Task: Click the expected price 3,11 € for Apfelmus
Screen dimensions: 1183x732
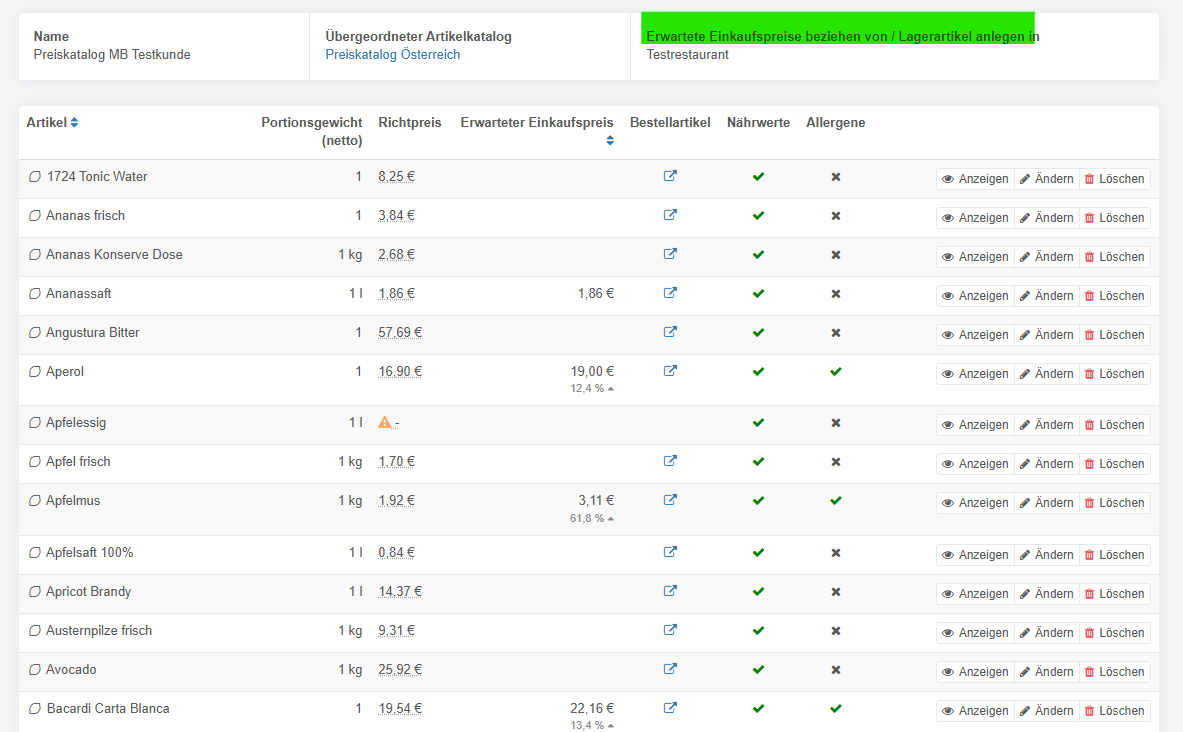Action: click(596, 500)
